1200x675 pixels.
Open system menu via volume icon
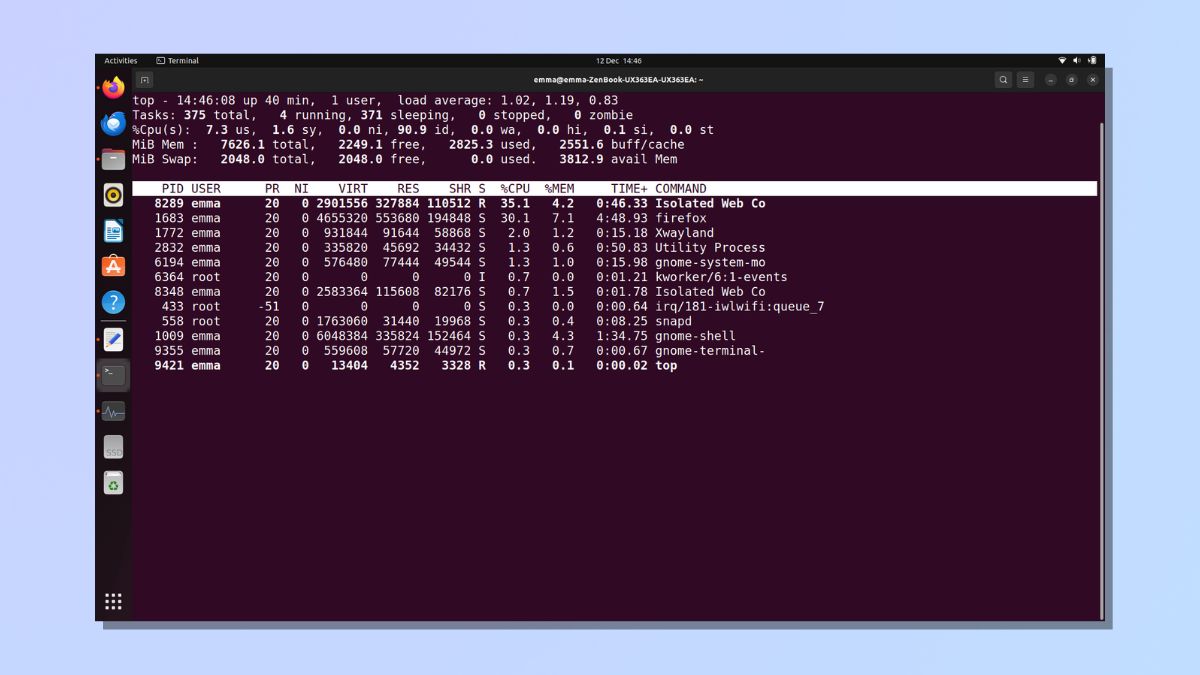pyautogui.click(x=1077, y=61)
